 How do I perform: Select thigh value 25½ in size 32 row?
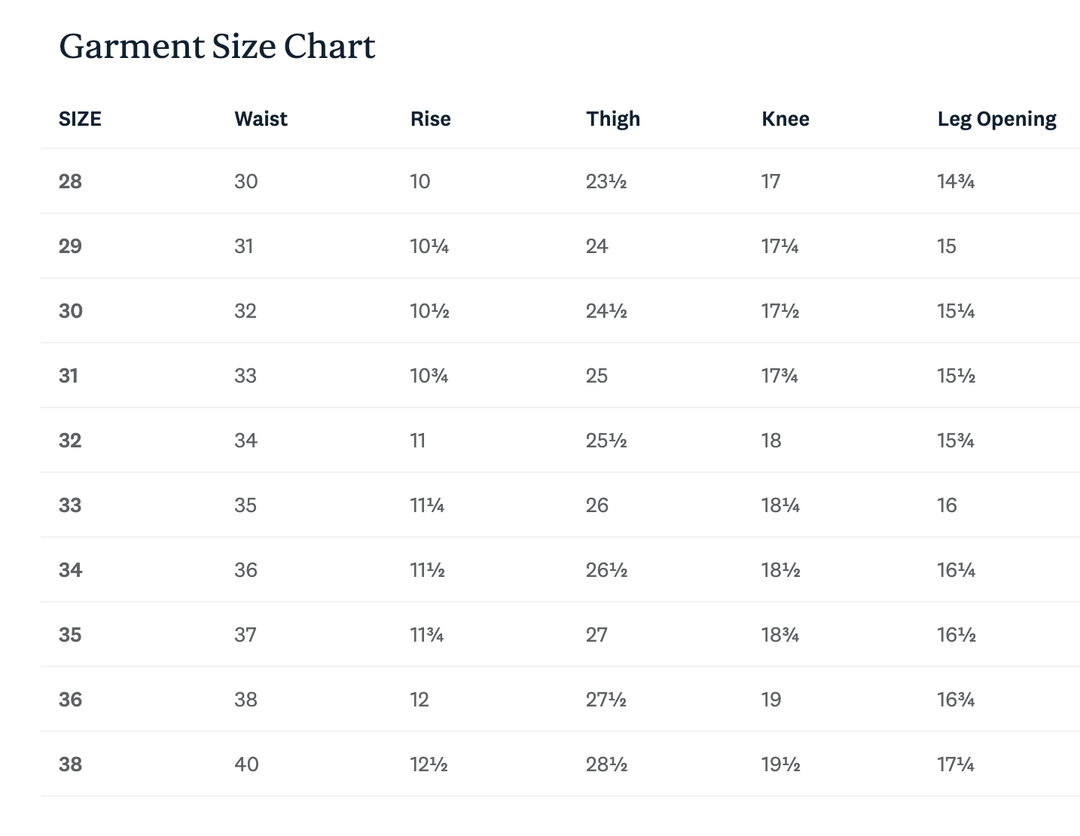(x=606, y=440)
